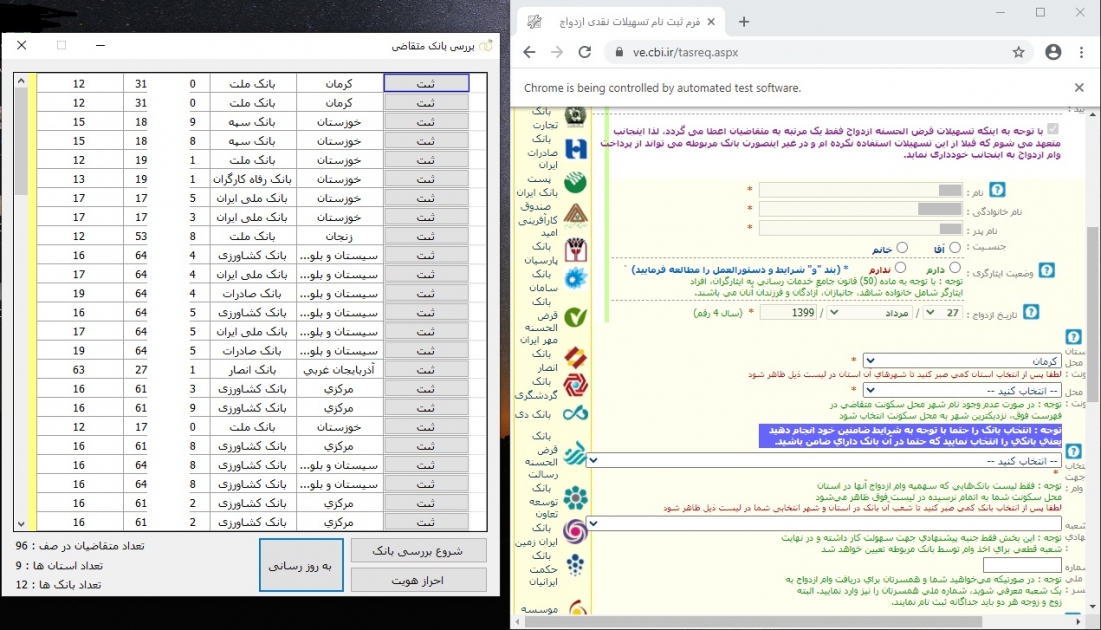Screen dimensions: 1101x630
Task: Select ندارم for isargari status
Action: [x=900, y=268]
